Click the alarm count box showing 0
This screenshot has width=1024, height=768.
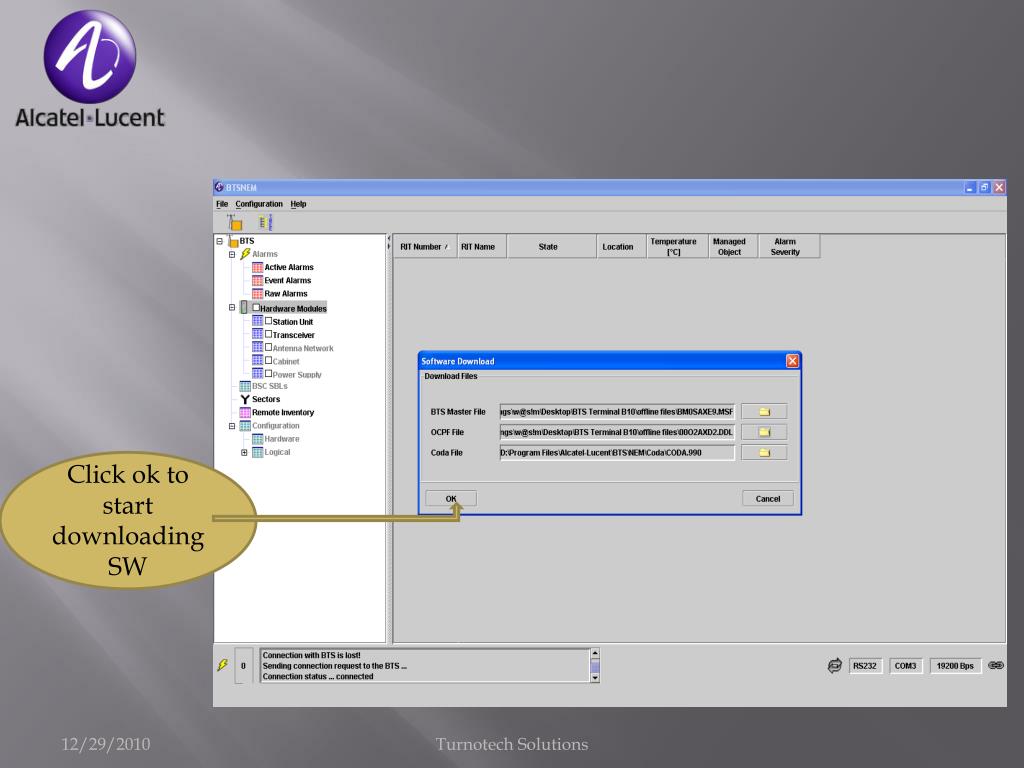tap(243, 665)
